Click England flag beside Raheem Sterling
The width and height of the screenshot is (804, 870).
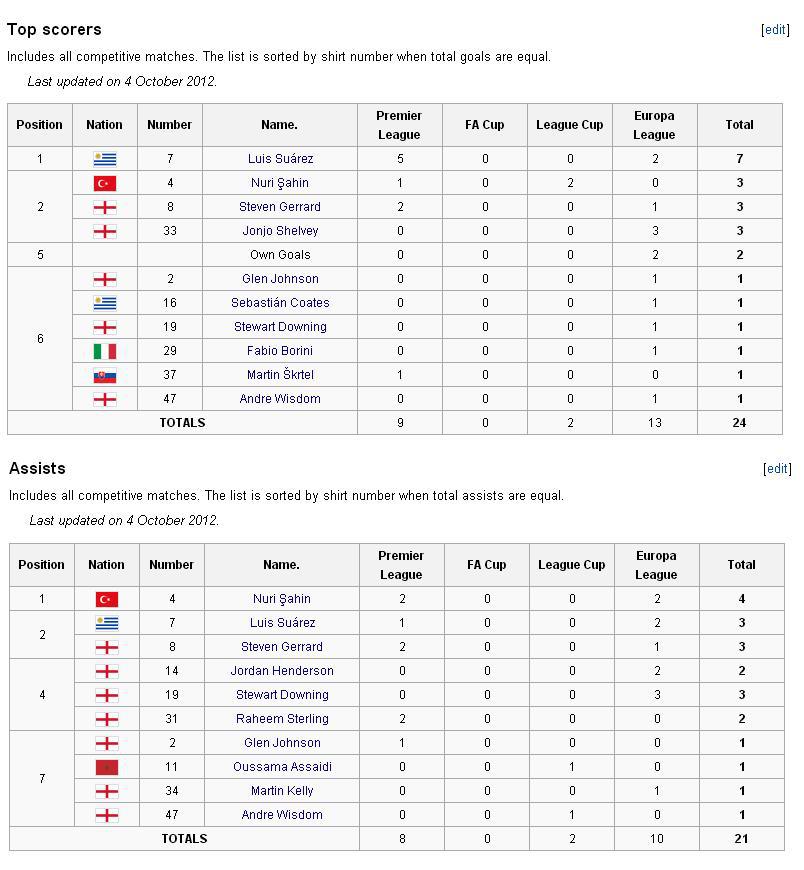pyautogui.click(x=107, y=720)
